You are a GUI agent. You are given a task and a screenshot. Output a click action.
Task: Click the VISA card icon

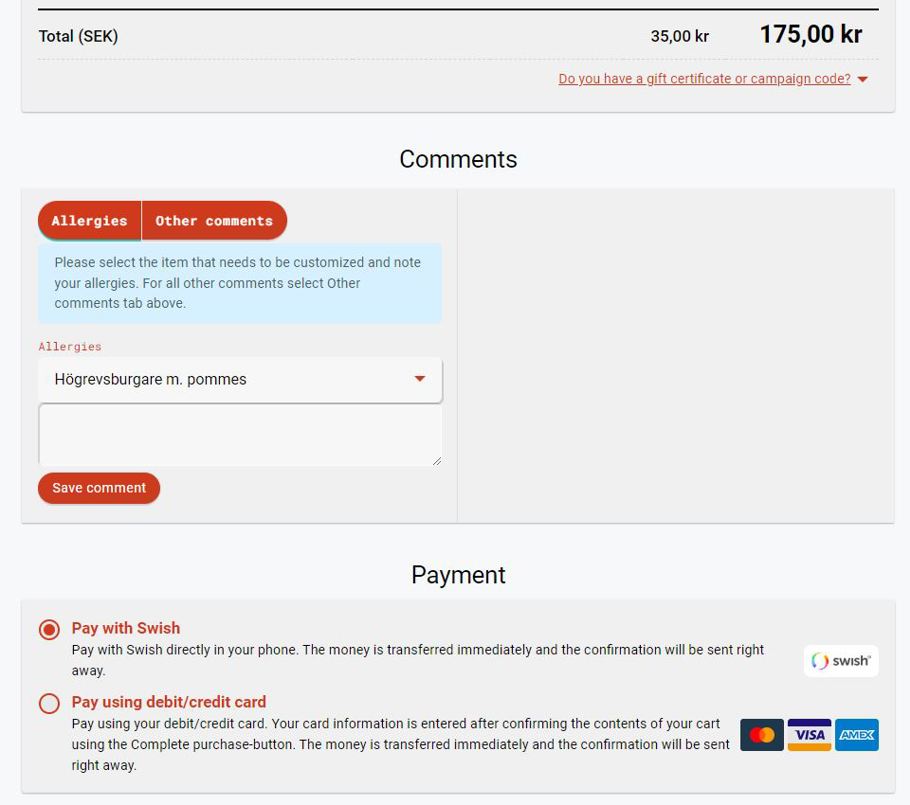tap(809, 735)
